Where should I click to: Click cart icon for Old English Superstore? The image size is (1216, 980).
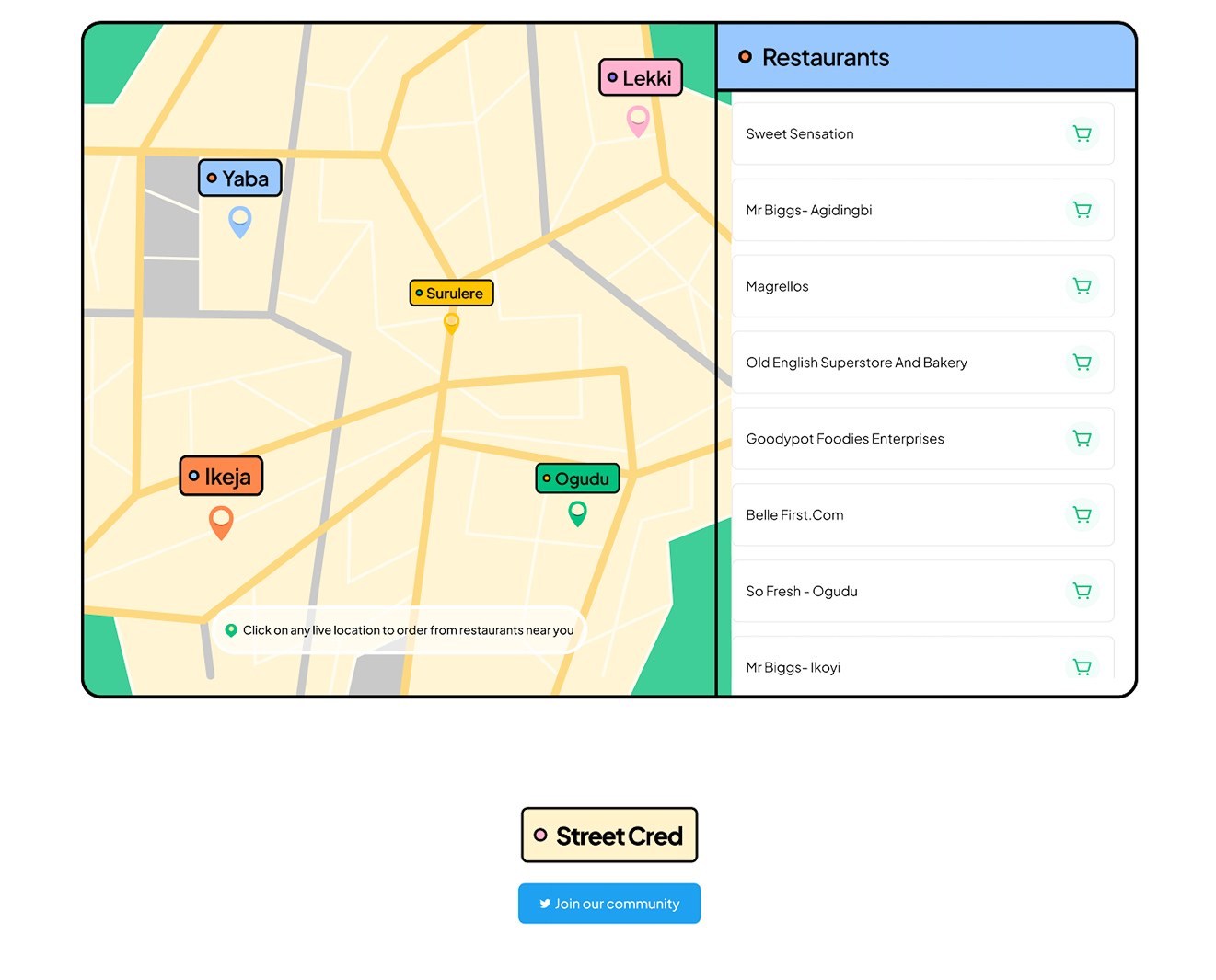(x=1082, y=363)
